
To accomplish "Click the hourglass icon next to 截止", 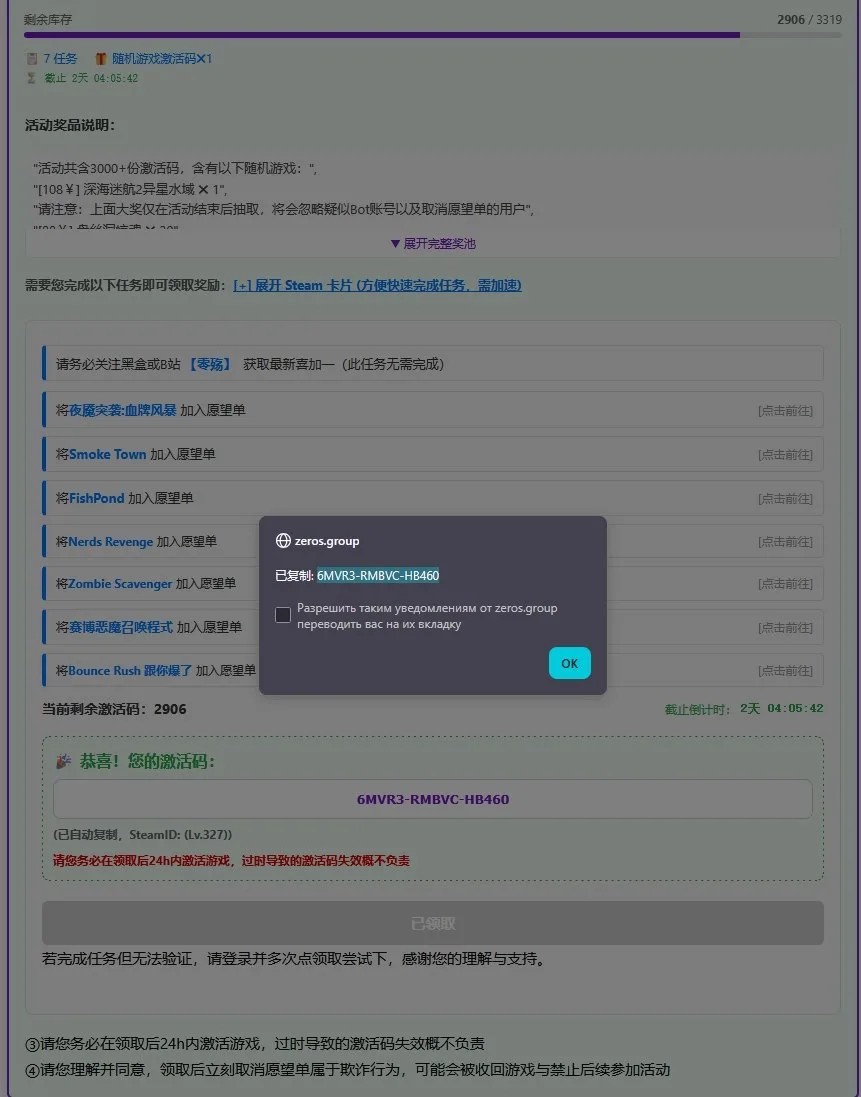I will (31, 78).
